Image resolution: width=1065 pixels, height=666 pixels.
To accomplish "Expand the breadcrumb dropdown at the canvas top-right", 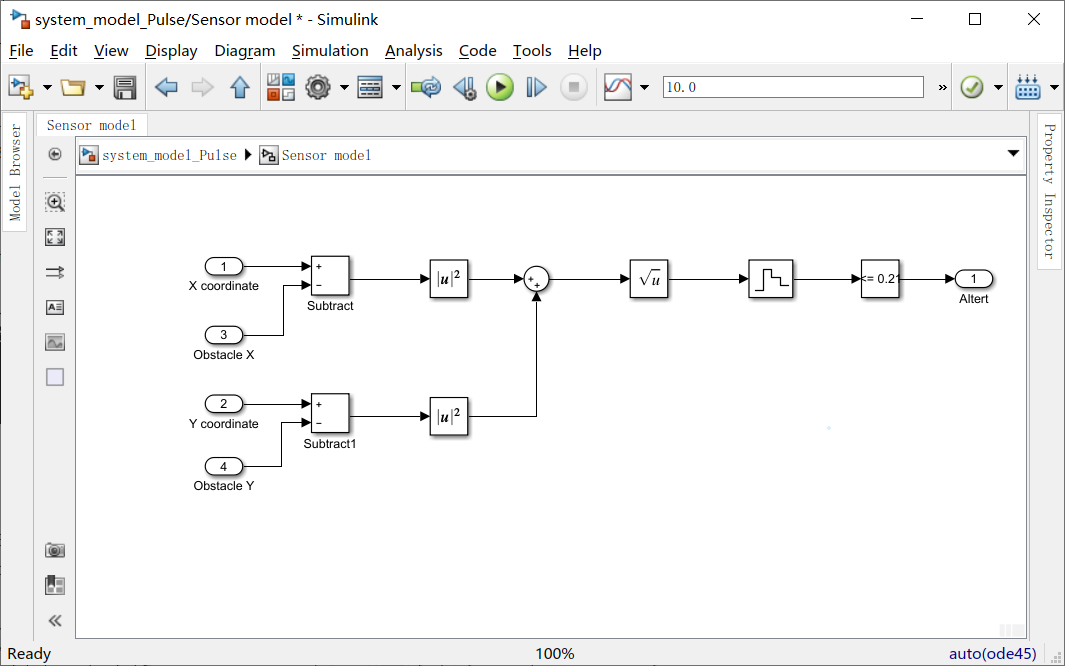I will point(1013,153).
